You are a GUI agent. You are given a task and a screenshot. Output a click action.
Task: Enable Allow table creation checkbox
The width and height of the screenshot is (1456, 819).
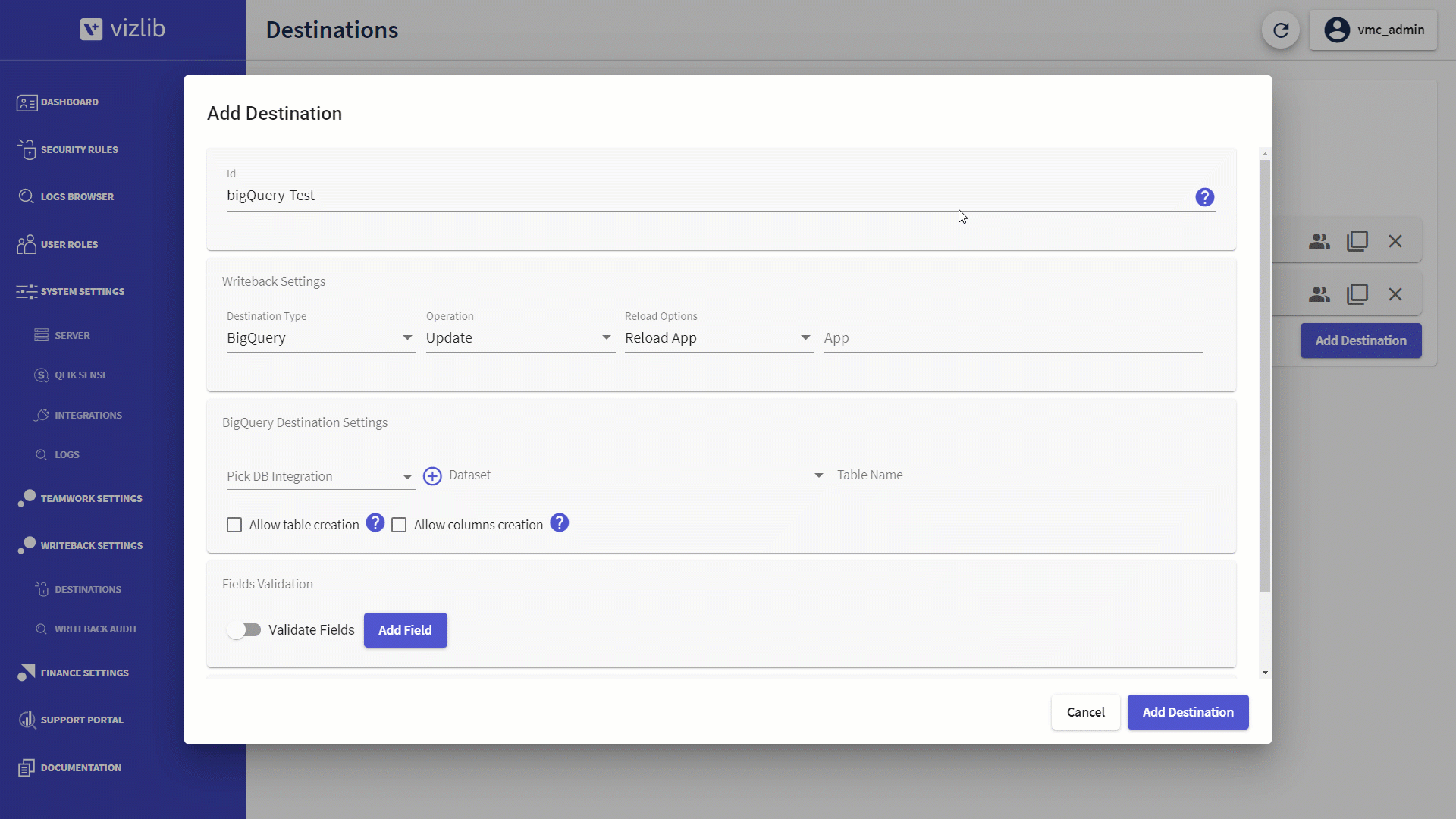(x=234, y=525)
